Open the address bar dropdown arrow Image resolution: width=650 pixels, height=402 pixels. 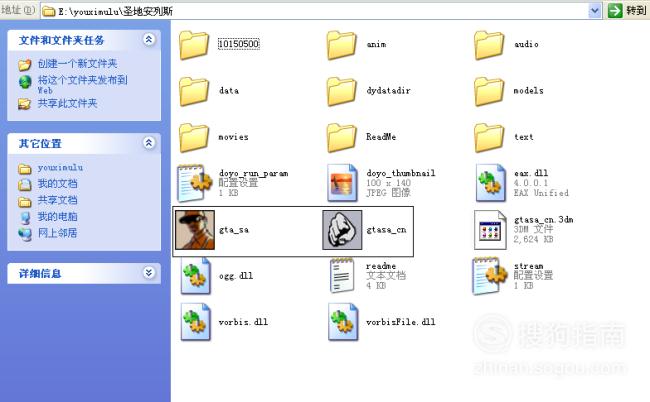(x=595, y=11)
